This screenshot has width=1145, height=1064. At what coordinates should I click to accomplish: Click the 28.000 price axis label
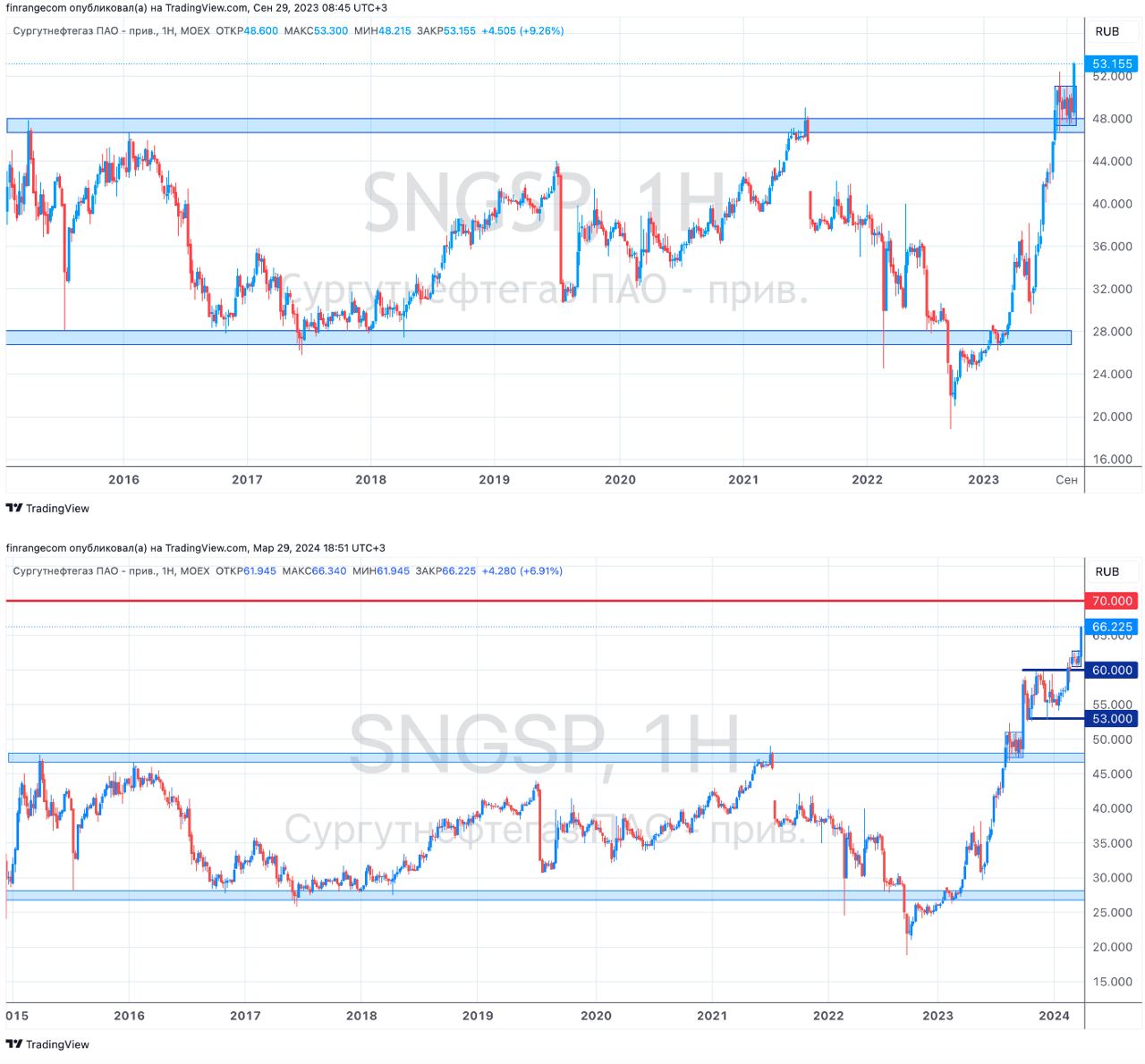tap(1112, 332)
